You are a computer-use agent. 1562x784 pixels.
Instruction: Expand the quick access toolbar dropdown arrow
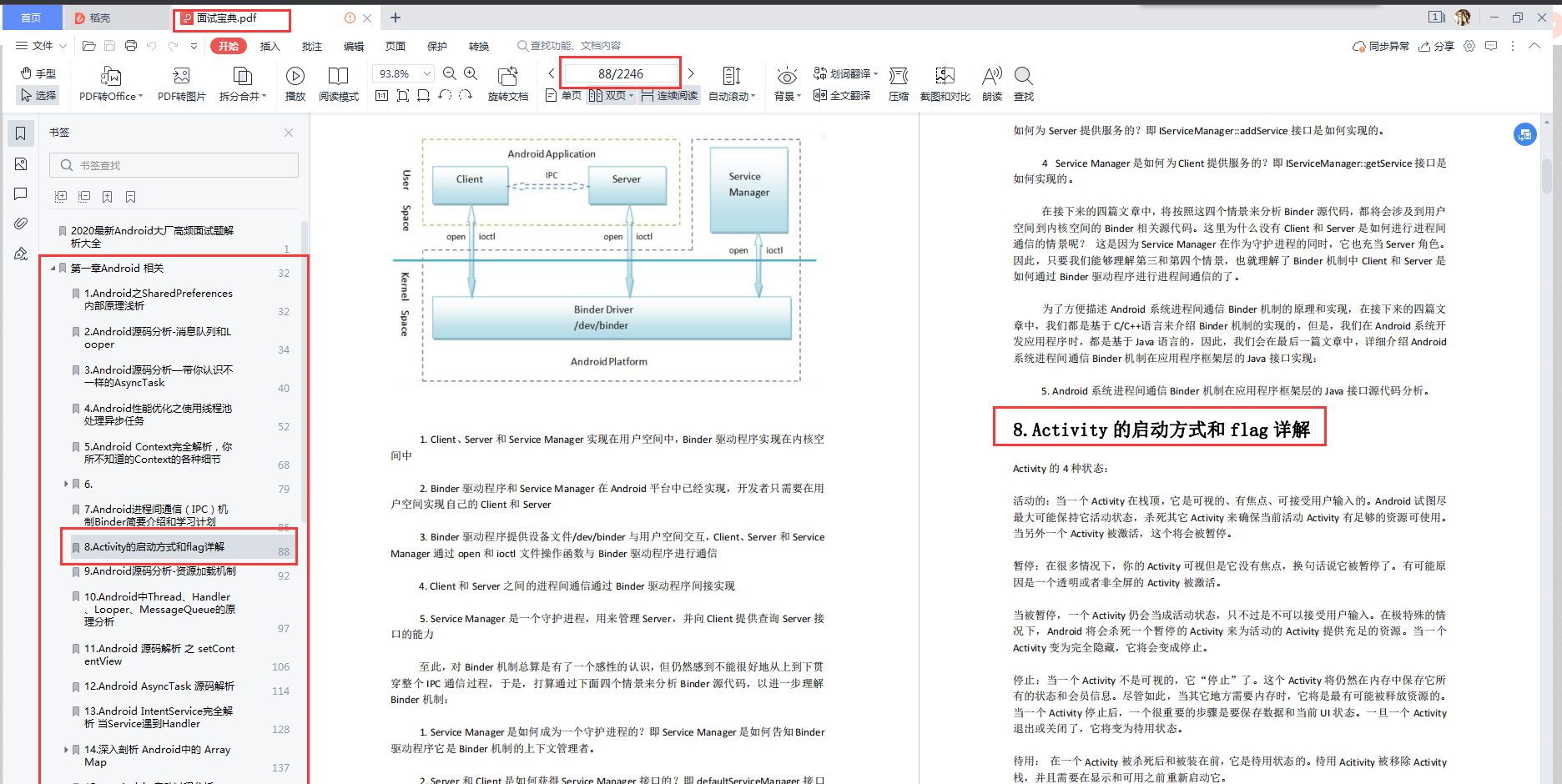point(194,46)
